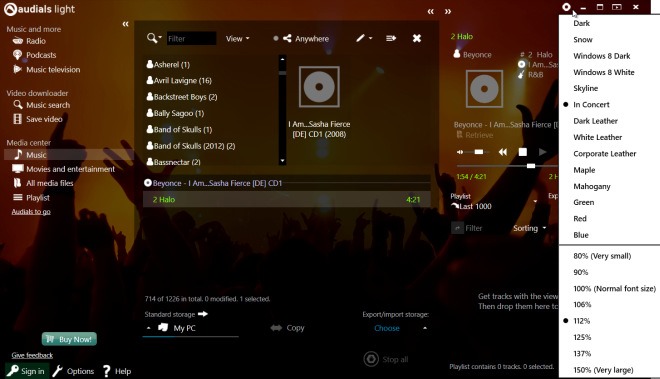The height and width of the screenshot is (379, 660).
Task: Click the player album art disc
Action: (484, 89)
